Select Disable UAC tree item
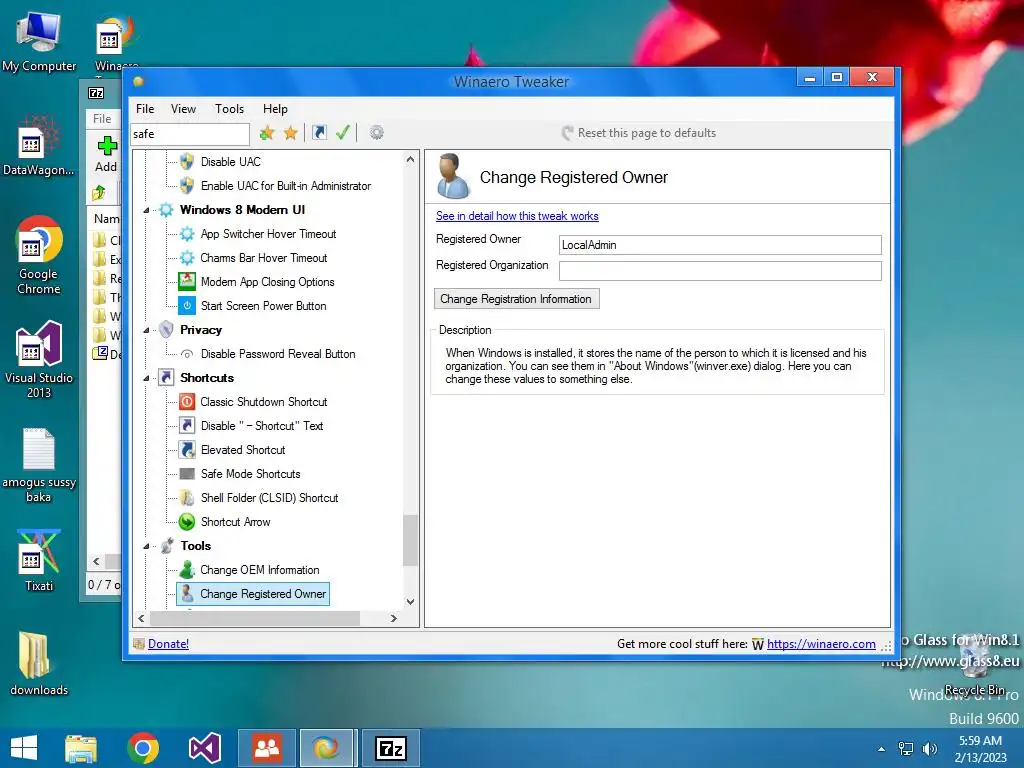Viewport: 1024px width, 768px height. click(231, 162)
